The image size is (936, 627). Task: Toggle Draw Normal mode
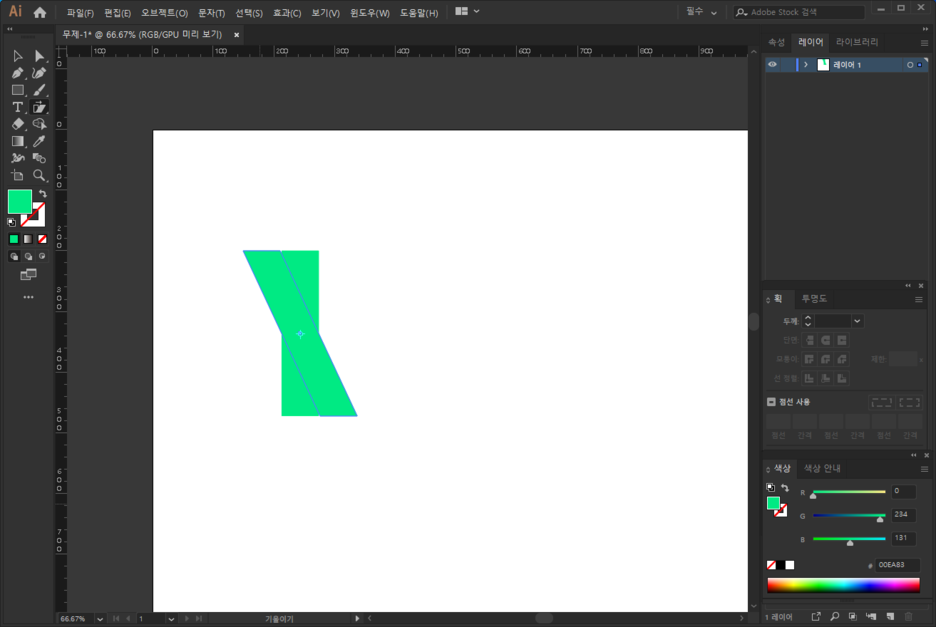(x=14, y=257)
